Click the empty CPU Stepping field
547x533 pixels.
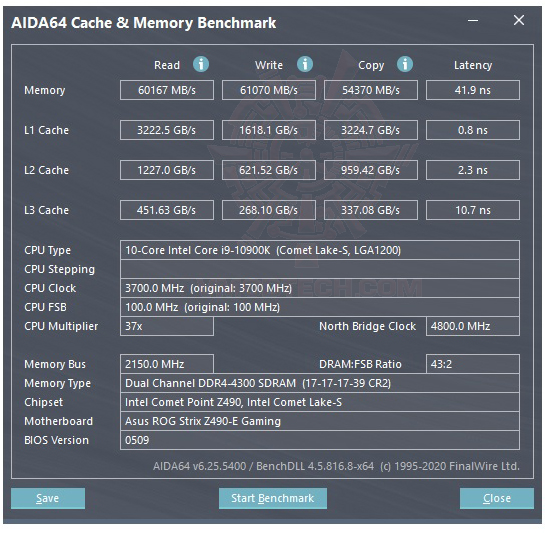coord(320,269)
